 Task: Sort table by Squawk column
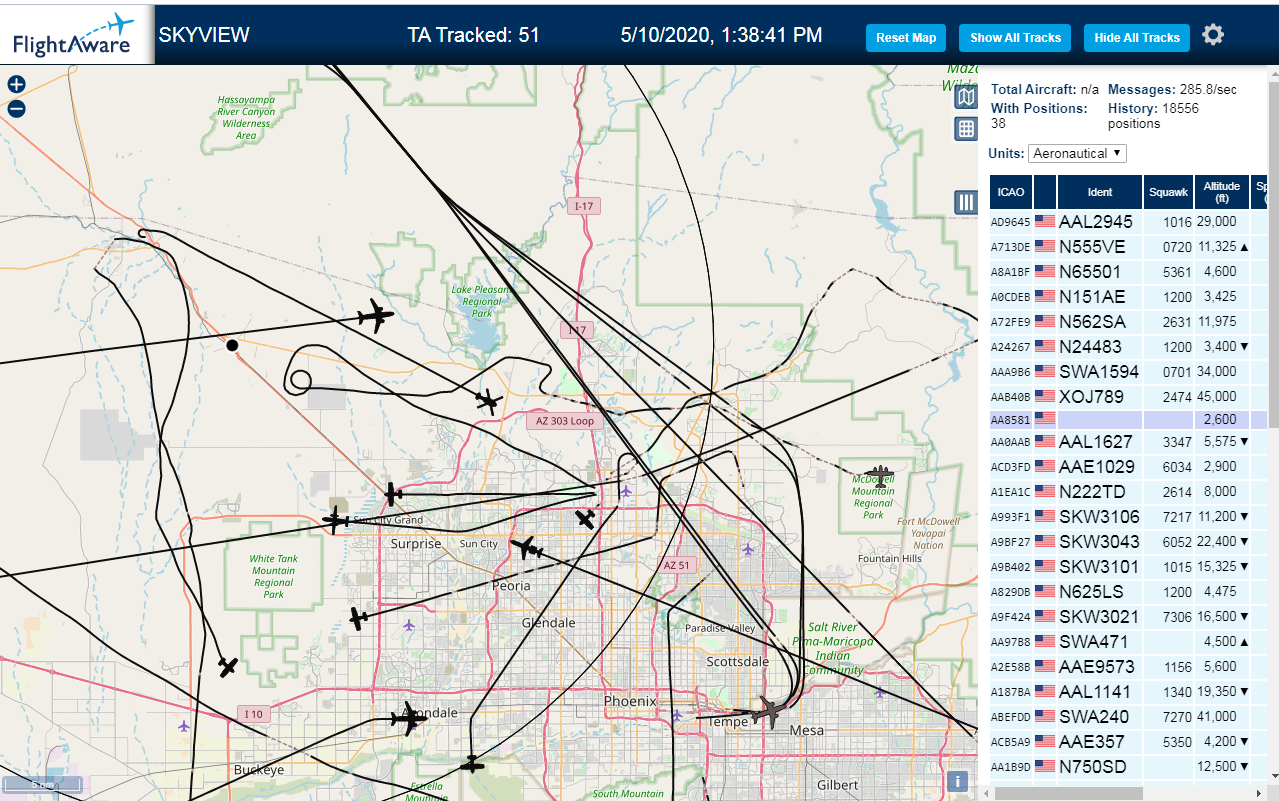1168,192
